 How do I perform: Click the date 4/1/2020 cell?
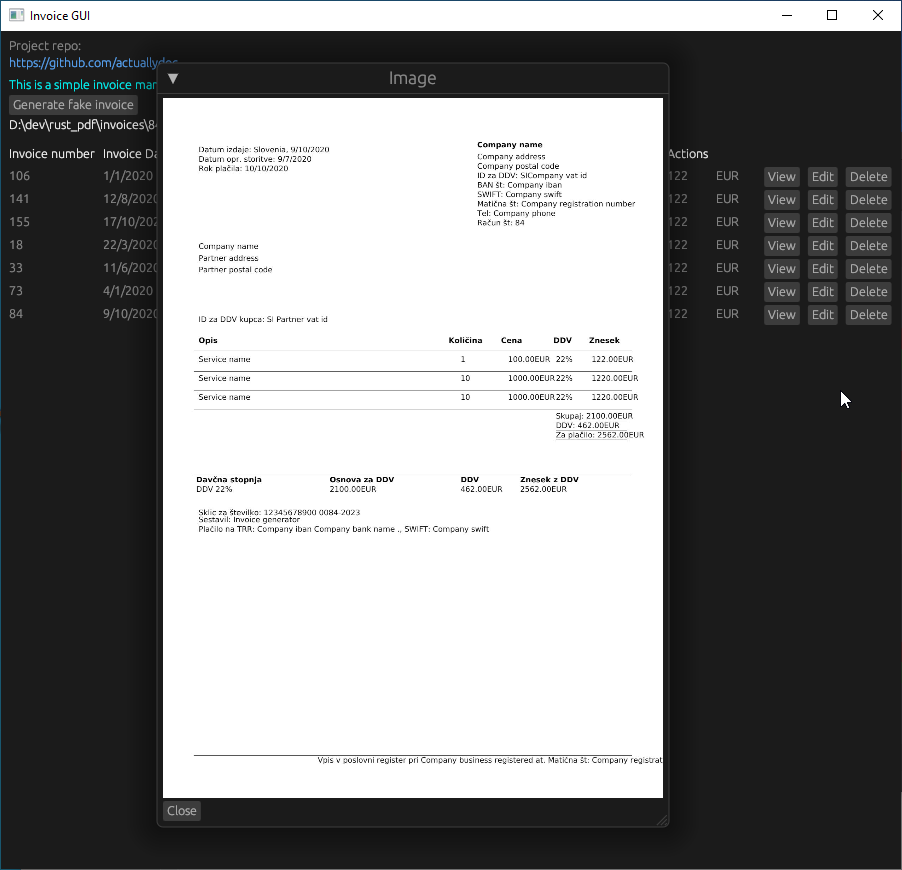pyautogui.click(x=128, y=291)
